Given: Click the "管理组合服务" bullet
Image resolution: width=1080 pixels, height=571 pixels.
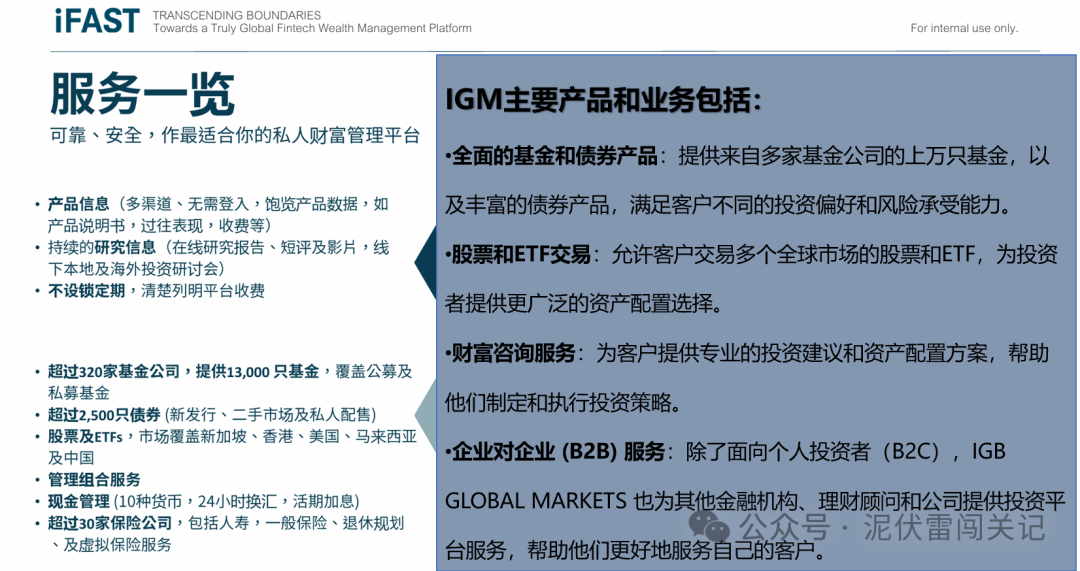Looking at the screenshot, I should point(94,479).
